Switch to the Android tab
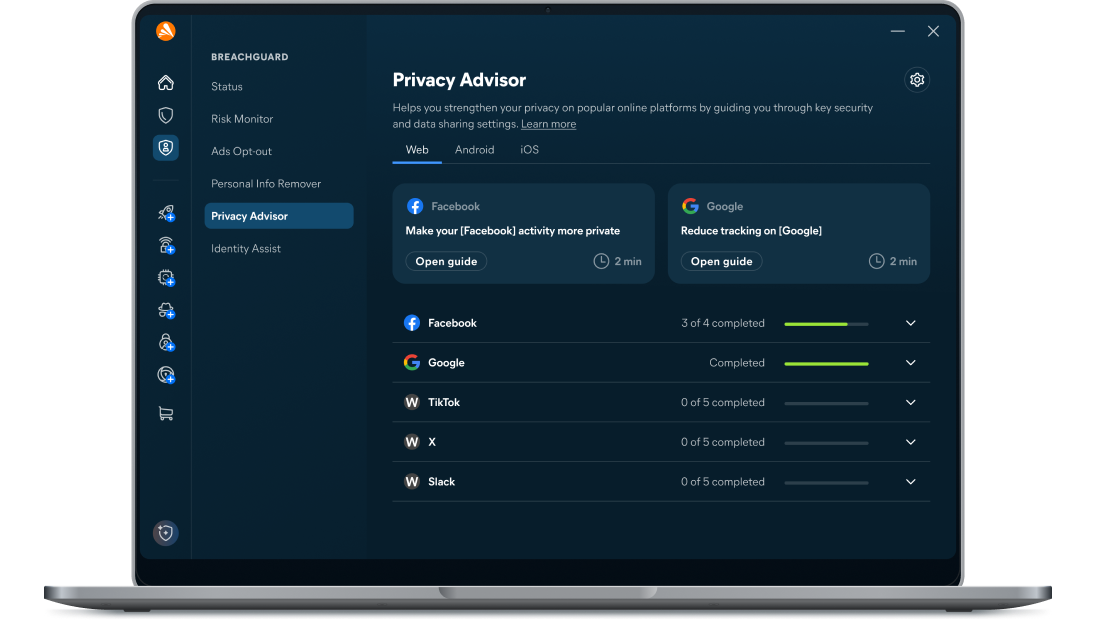Screen dimensions: 1096x620 click(x=475, y=150)
